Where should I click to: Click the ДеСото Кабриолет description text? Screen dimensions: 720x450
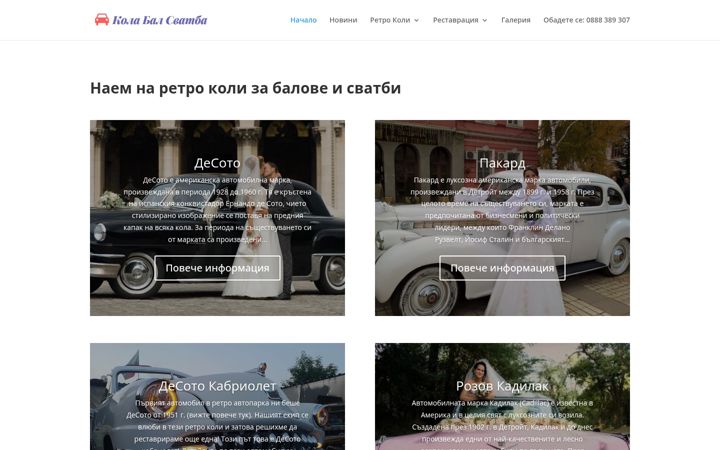coord(217,423)
